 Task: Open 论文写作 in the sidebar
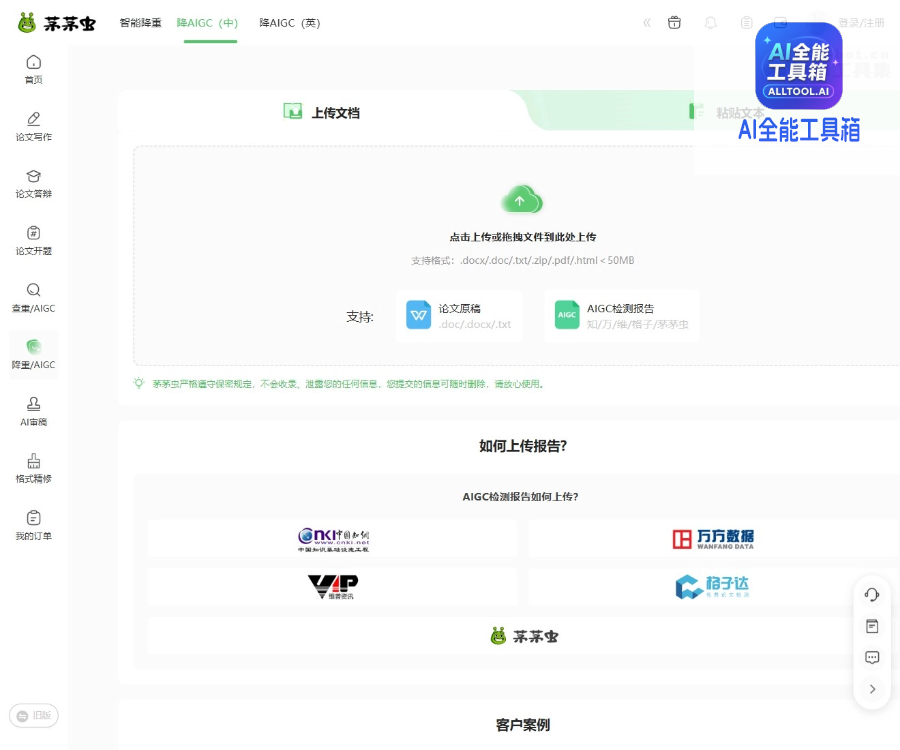click(x=34, y=126)
